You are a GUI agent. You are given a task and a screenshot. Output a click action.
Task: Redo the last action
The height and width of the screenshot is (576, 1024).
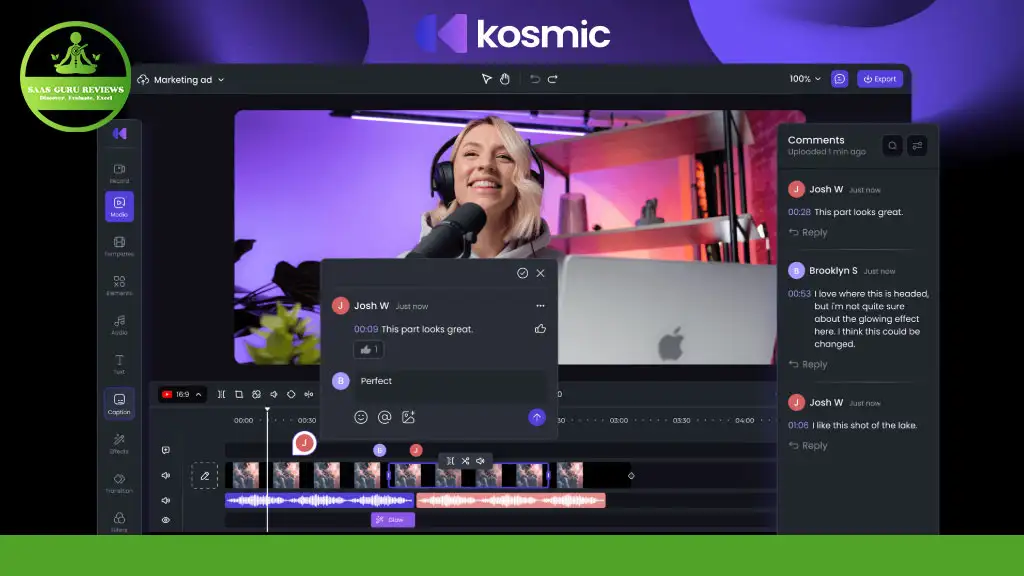(552, 79)
